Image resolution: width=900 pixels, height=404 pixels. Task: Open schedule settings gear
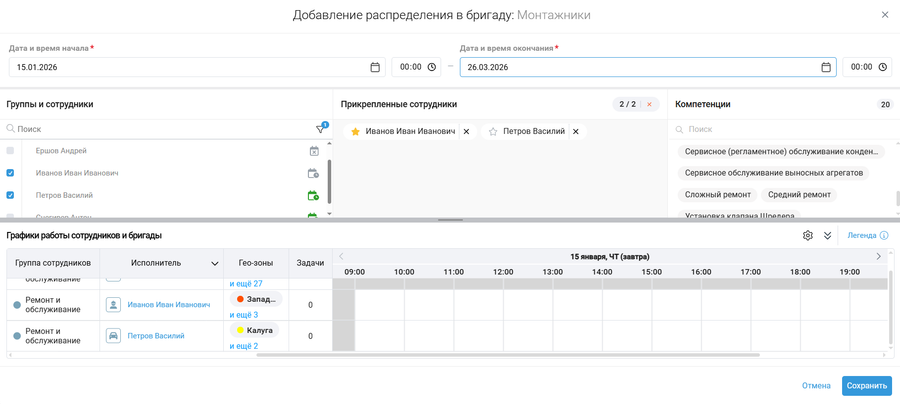coord(808,236)
